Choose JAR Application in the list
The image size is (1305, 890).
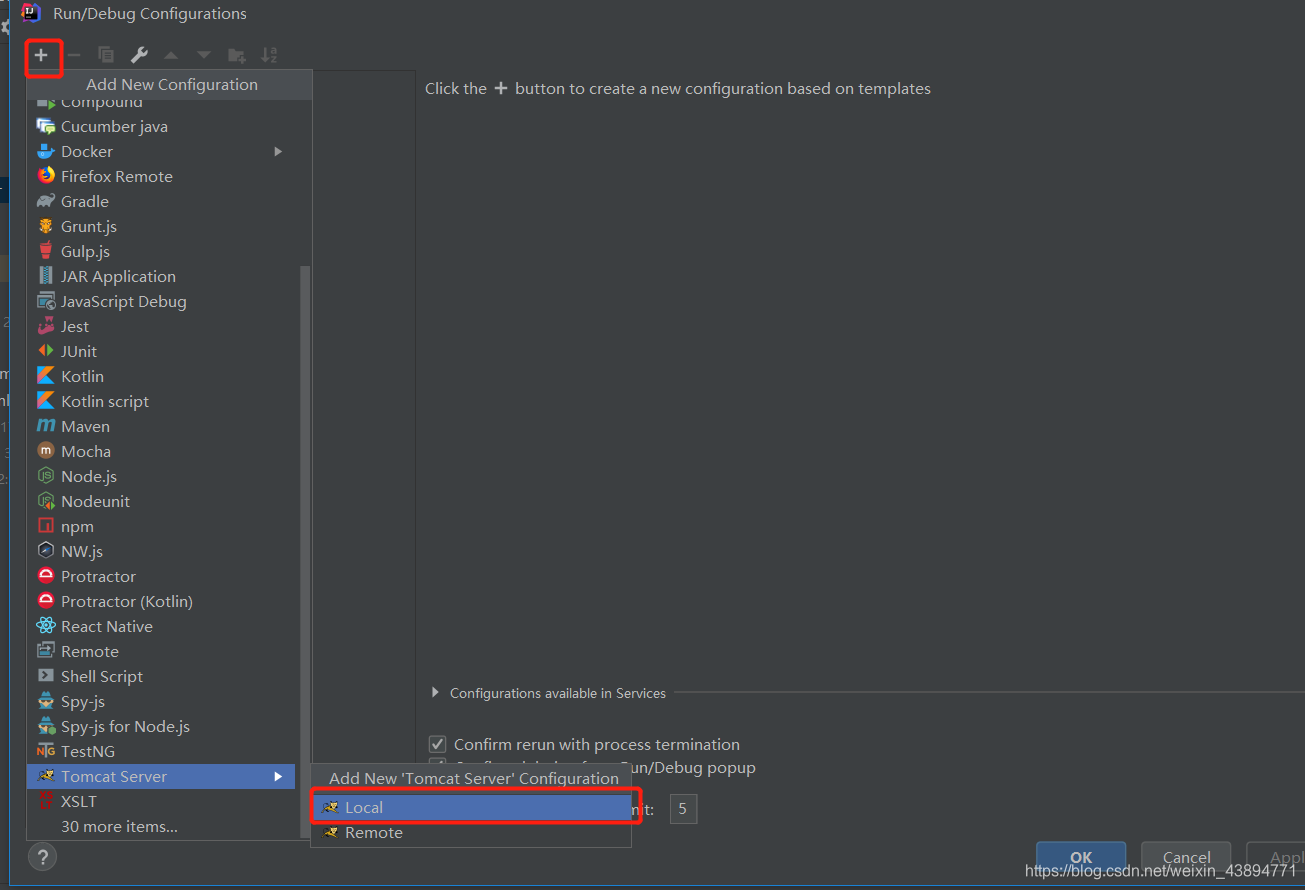[x=161, y=276]
